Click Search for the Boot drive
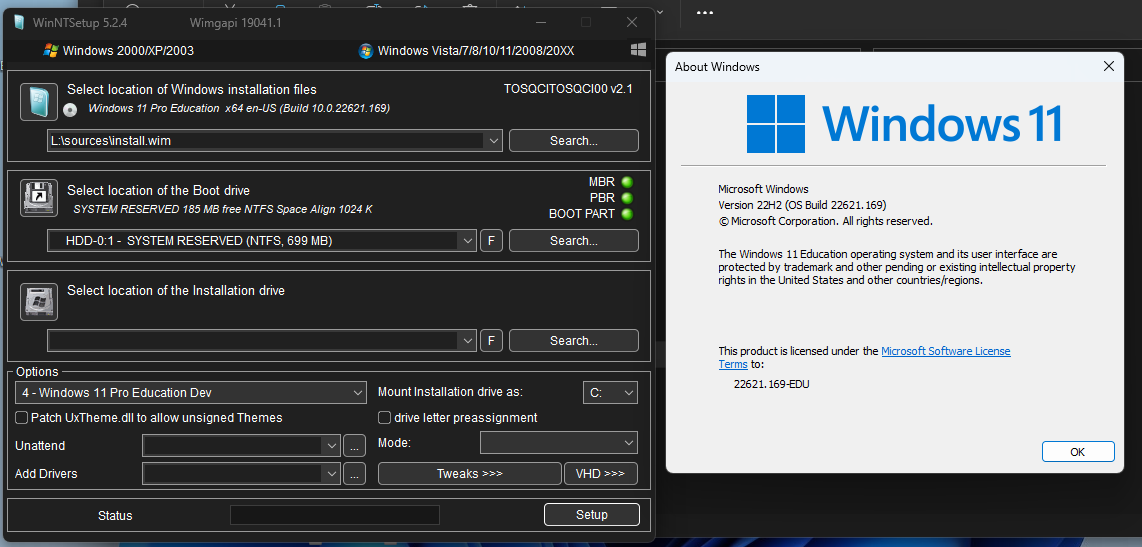Viewport: 1142px width, 547px height. click(x=574, y=240)
